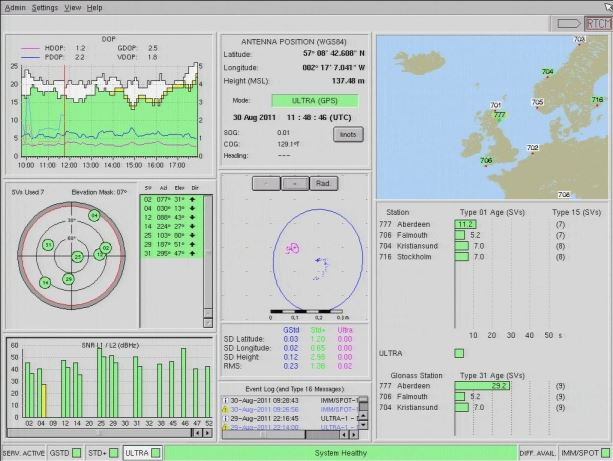Click the plus zoom button on scatter plot
The width and height of the screenshot is (613, 461).
pos(294,184)
